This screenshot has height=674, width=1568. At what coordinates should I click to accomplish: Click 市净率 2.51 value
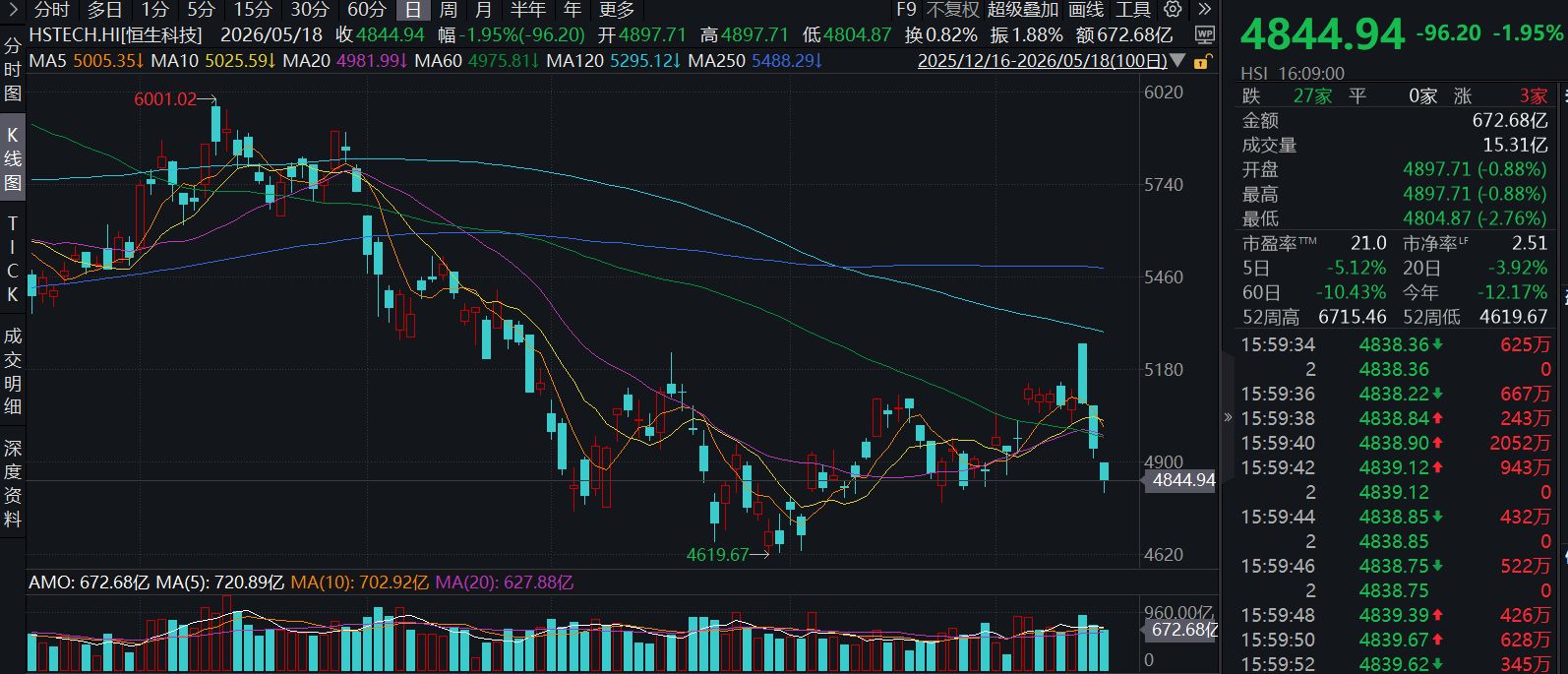click(x=1530, y=243)
